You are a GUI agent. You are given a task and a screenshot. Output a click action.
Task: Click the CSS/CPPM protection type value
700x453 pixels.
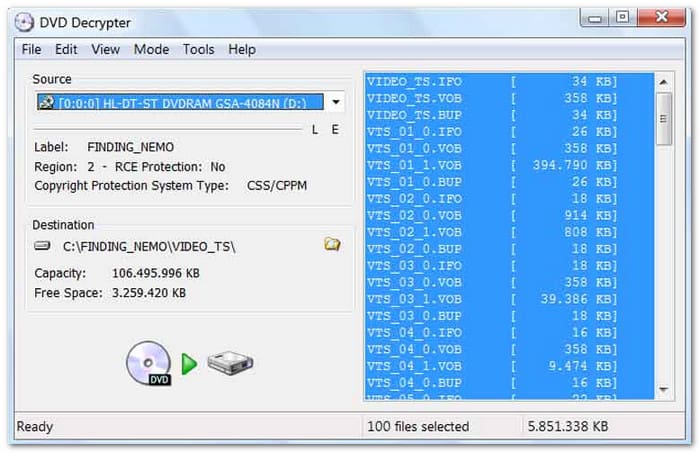[277, 186]
